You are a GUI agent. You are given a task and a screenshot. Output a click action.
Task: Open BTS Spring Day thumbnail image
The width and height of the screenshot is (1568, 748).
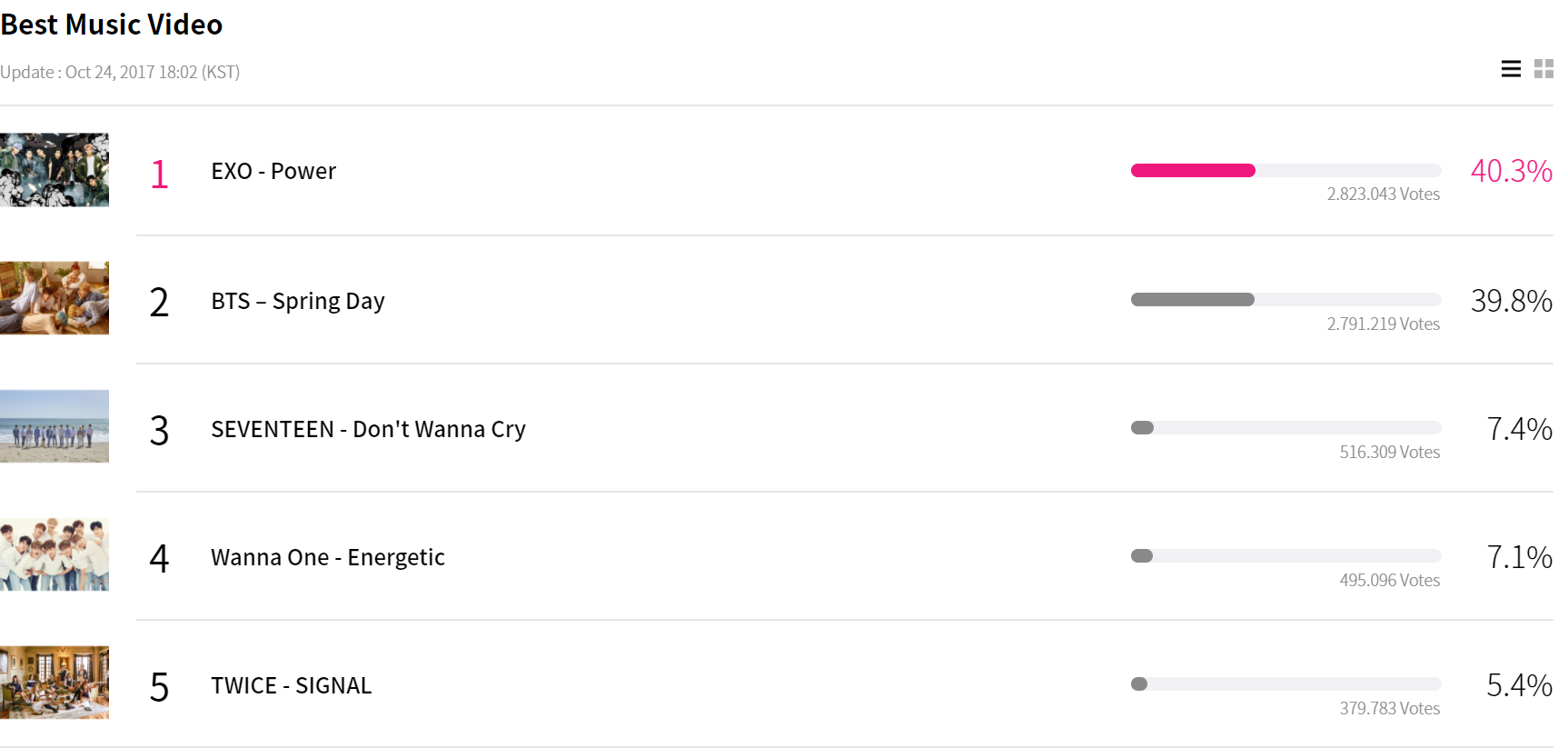(x=55, y=298)
